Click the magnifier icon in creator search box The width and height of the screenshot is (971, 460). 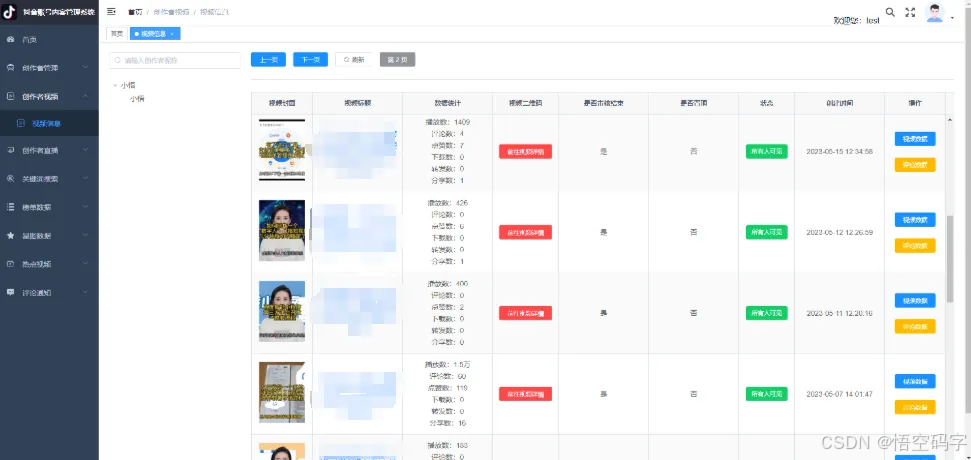coord(118,61)
